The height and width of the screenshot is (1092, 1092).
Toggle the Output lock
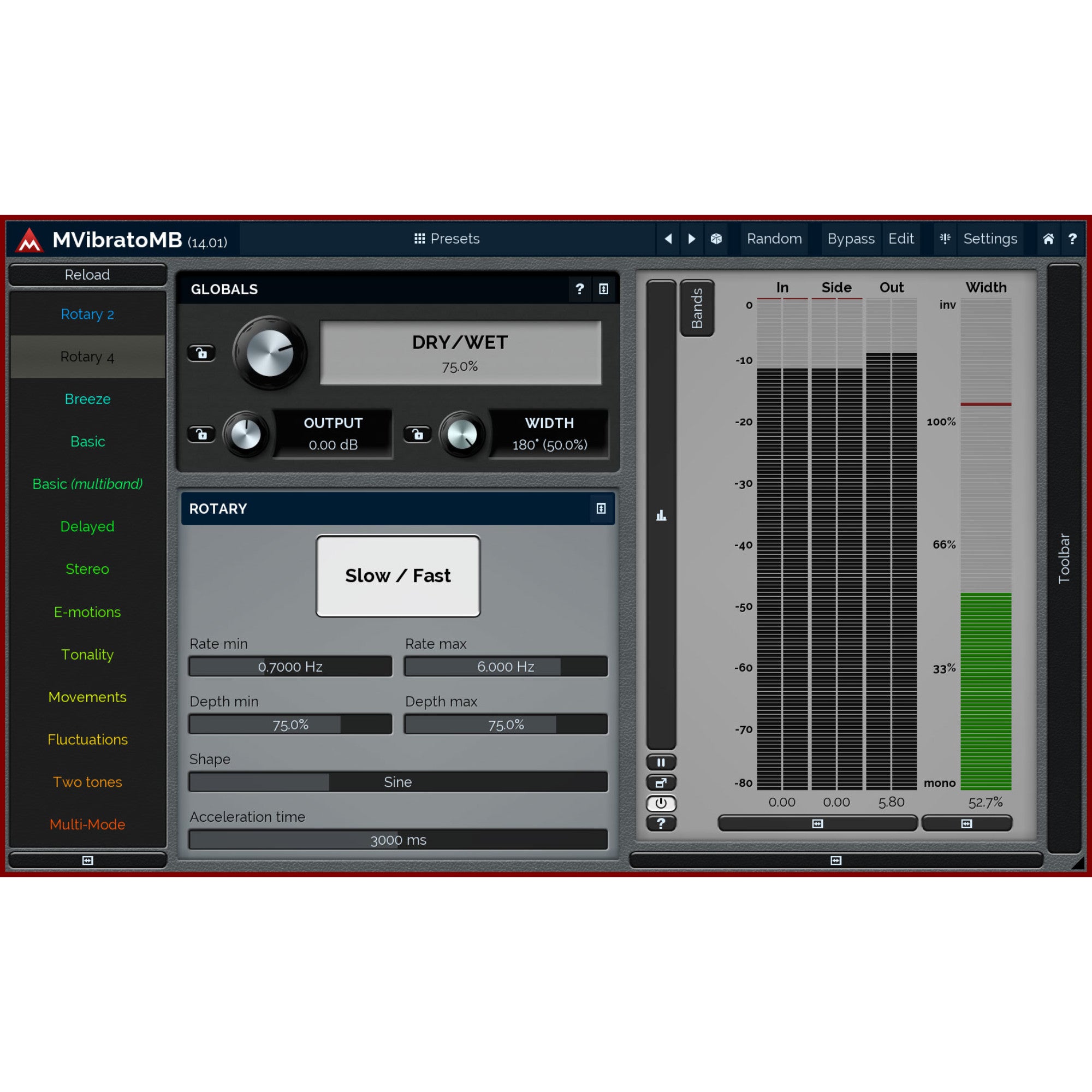201,434
